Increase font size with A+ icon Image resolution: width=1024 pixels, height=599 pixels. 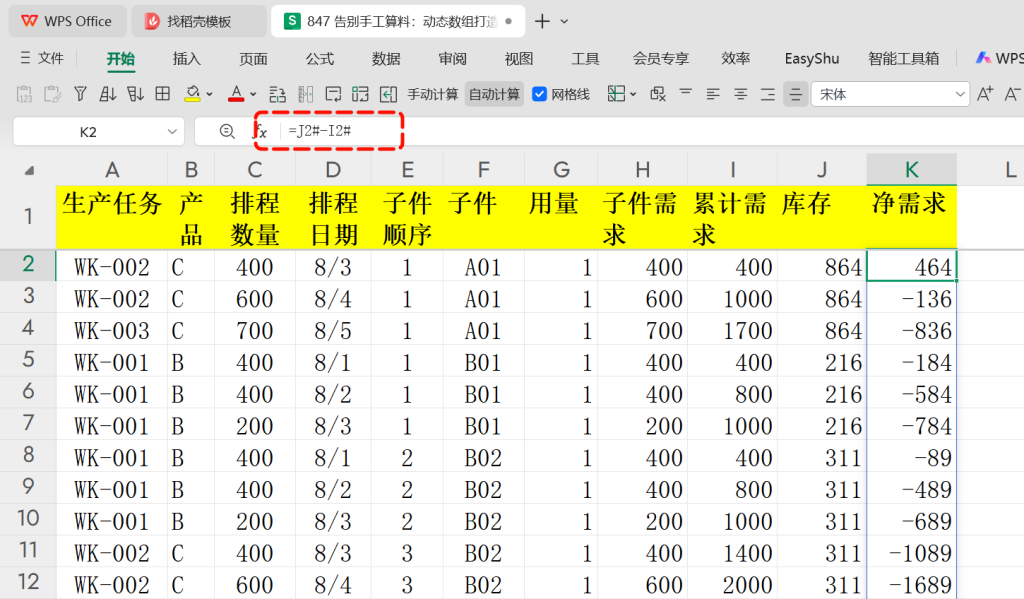click(x=985, y=95)
